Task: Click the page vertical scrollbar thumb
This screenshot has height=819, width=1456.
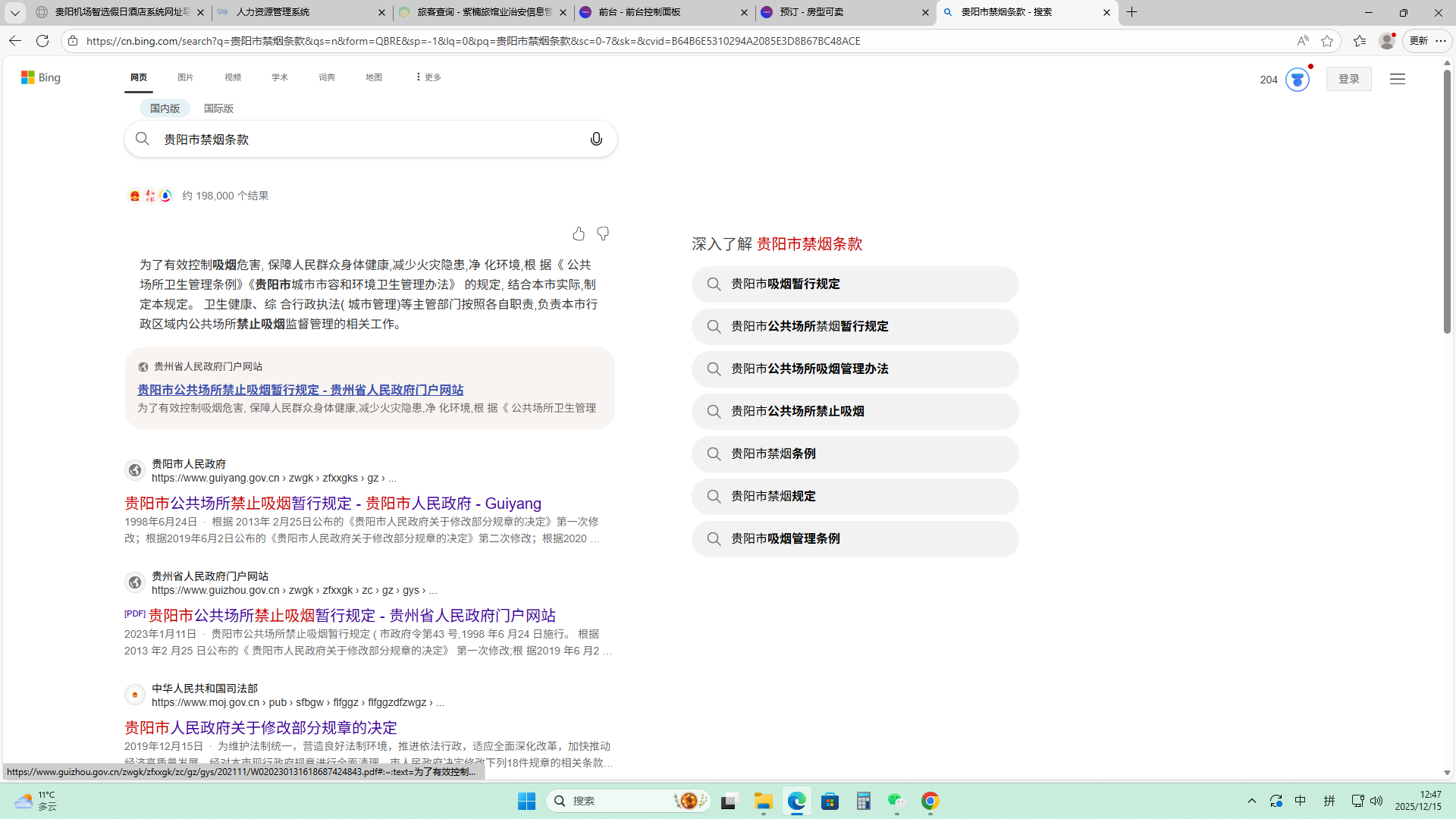Action: [1447, 201]
